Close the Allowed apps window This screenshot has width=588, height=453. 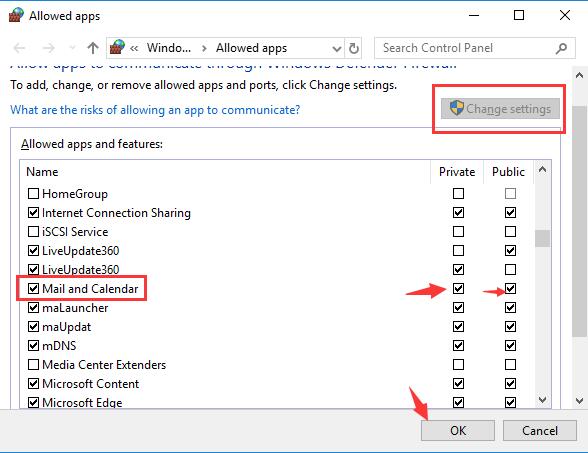click(565, 15)
